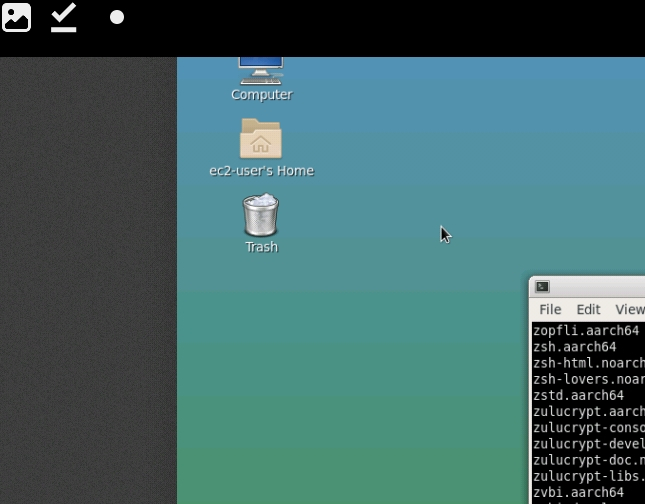Click the zsh-html line in terminal
This screenshot has height=504, width=645.
588,363
